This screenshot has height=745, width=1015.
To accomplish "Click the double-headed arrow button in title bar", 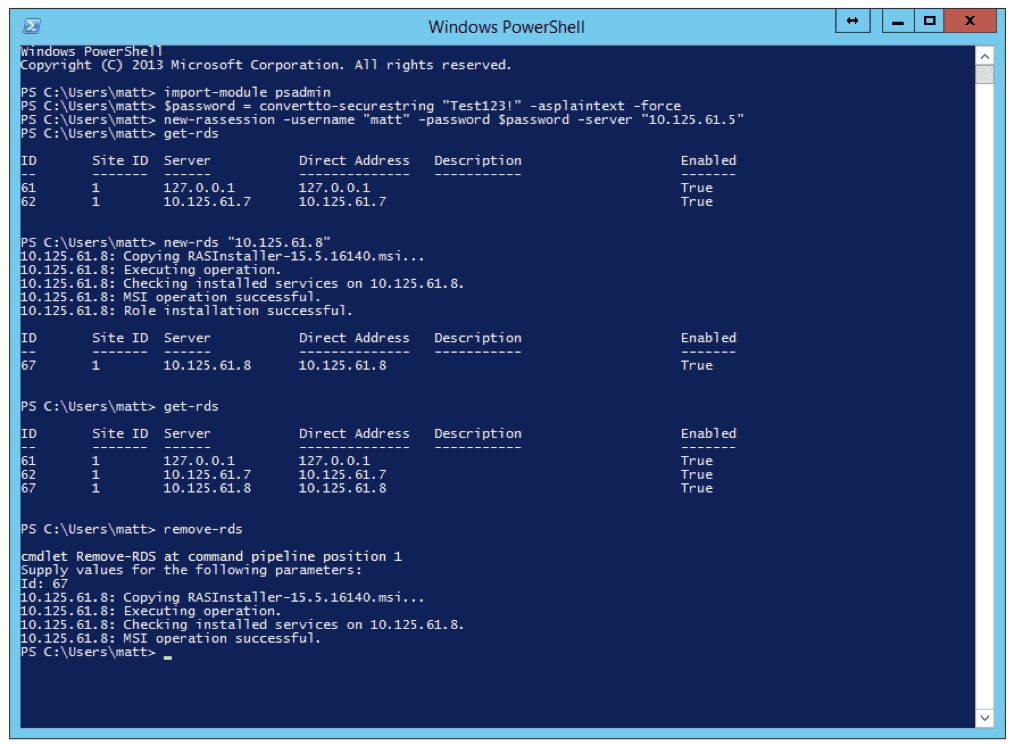I will point(852,21).
